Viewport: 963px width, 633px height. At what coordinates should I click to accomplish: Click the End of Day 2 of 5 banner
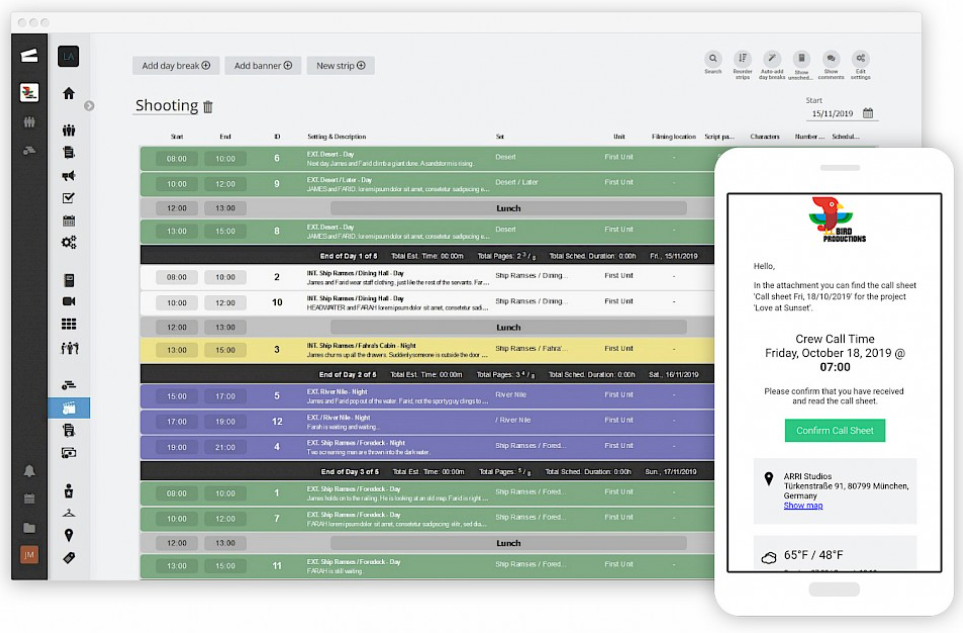point(427,374)
